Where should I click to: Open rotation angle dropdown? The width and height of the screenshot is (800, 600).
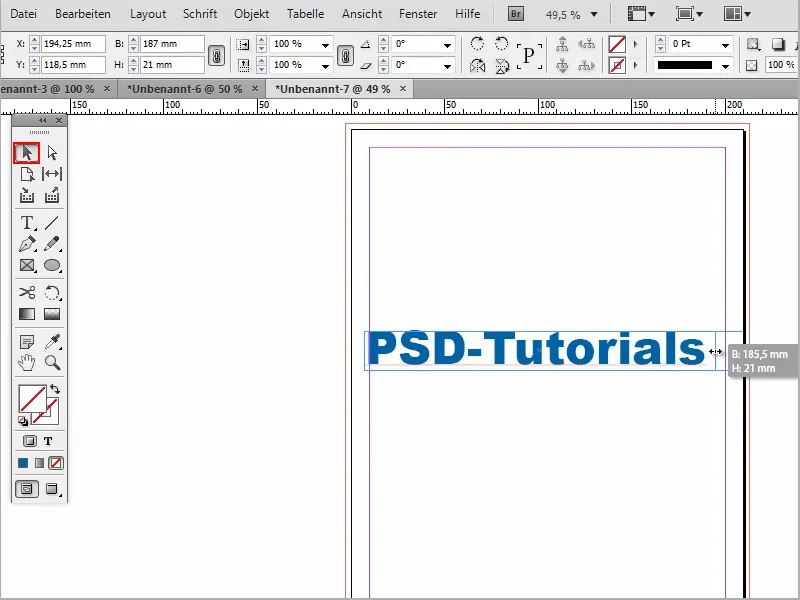click(x=447, y=45)
